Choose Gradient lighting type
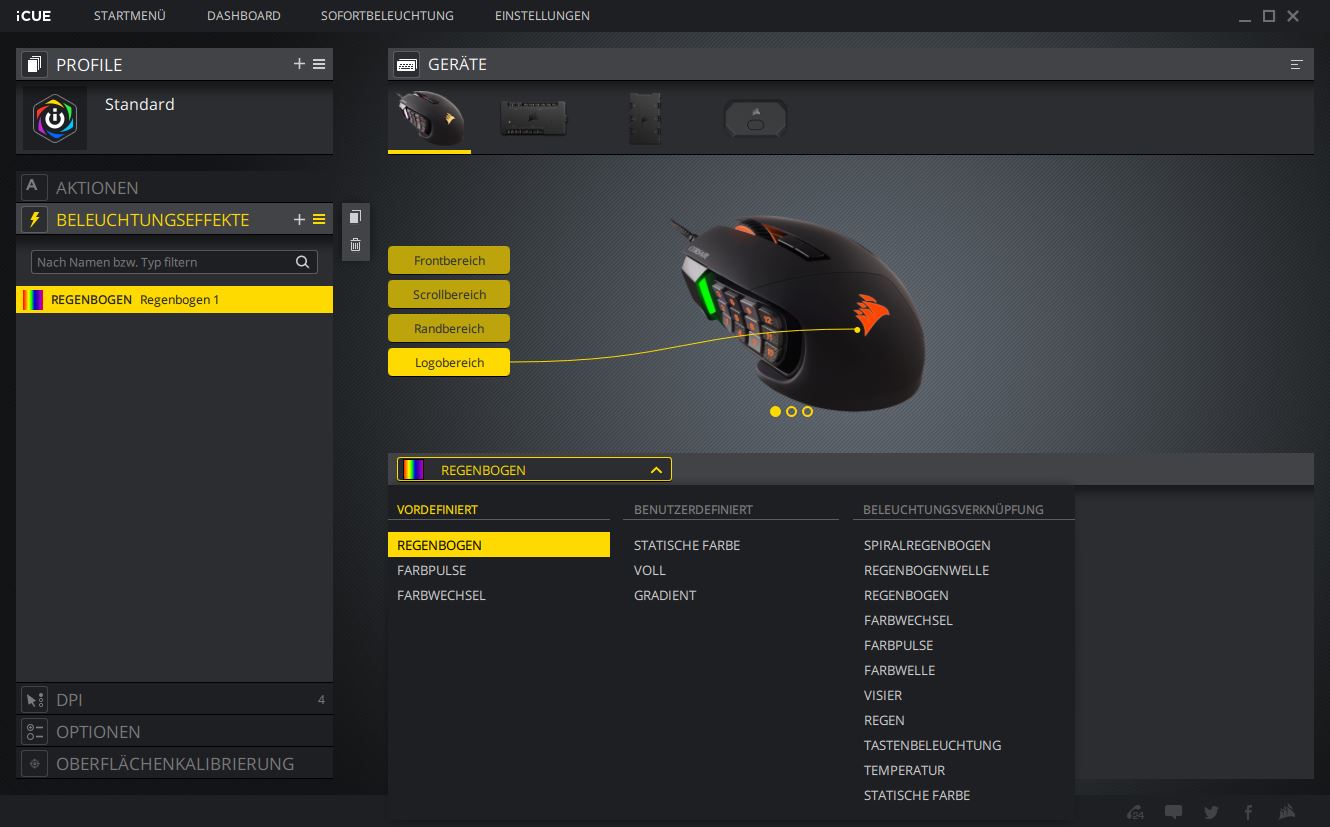The image size is (1330, 827). [665, 595]
